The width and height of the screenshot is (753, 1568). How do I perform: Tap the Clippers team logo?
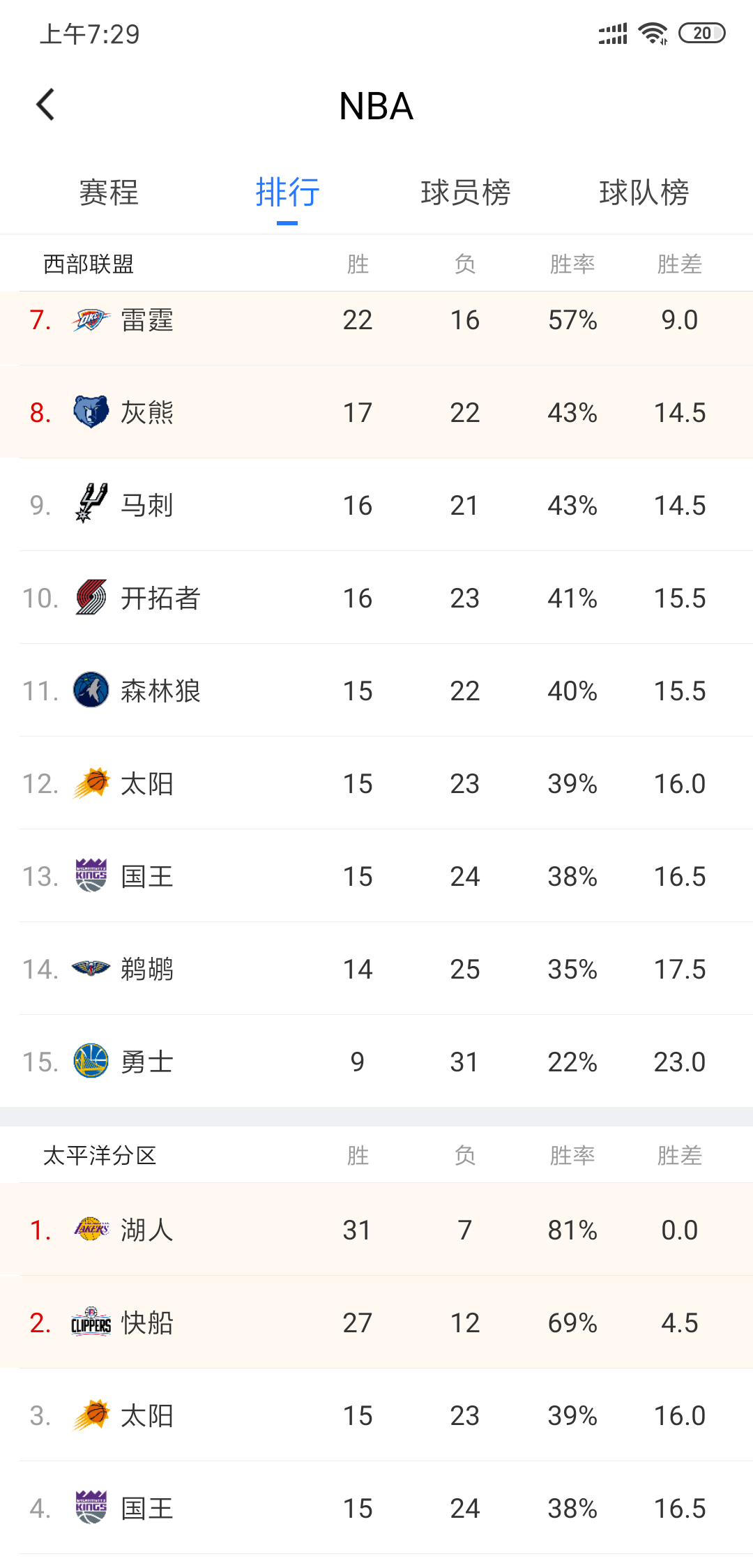[x=91, y=1323]
